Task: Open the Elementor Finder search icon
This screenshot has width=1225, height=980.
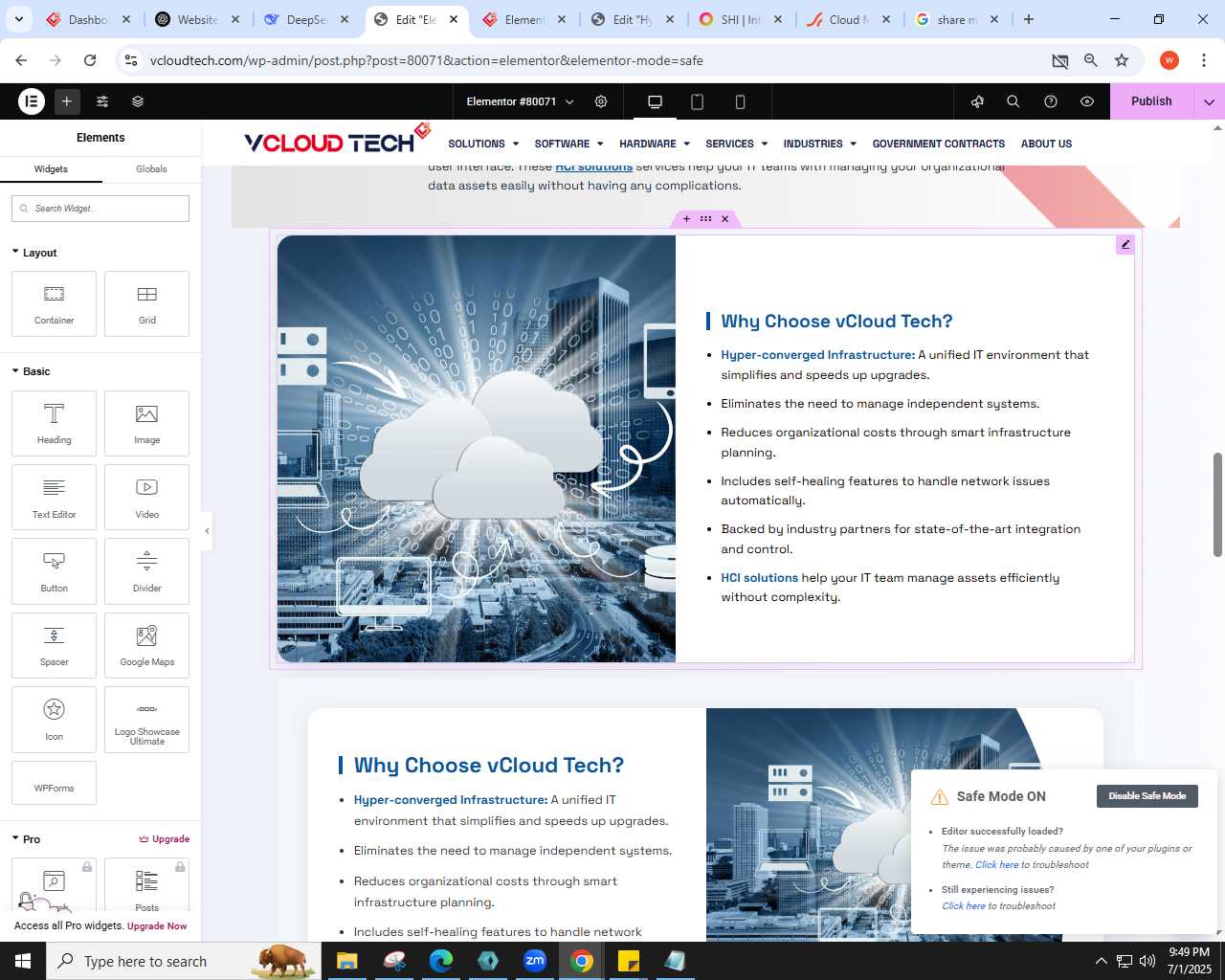Action: 1013,101
